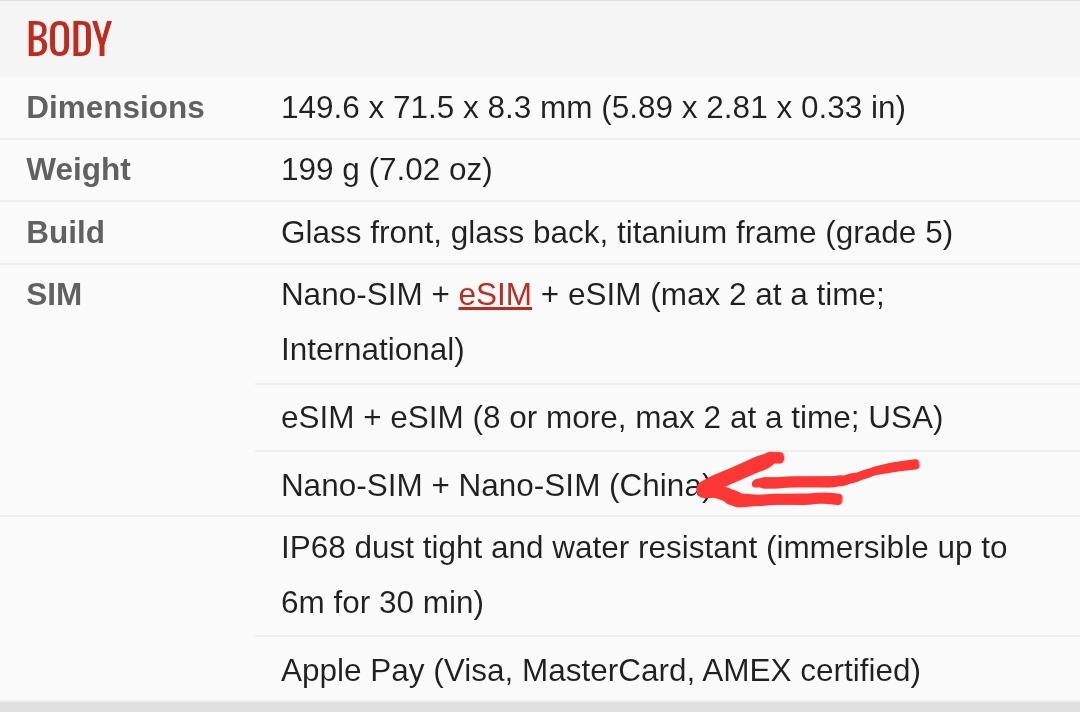Click the 199 g weight value

pos(386,170)
